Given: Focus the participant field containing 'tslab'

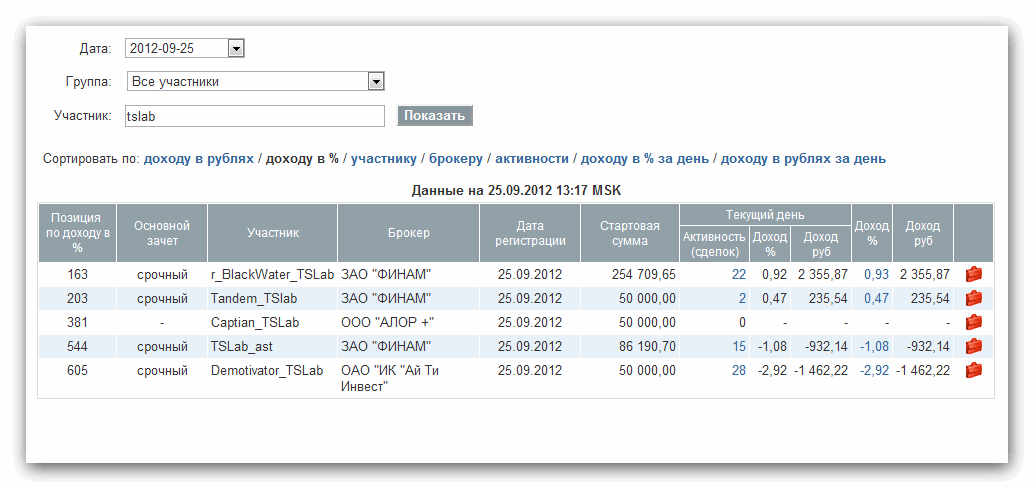Looking at the screenshot, I should pyautogui.click(x=254, y=116).
